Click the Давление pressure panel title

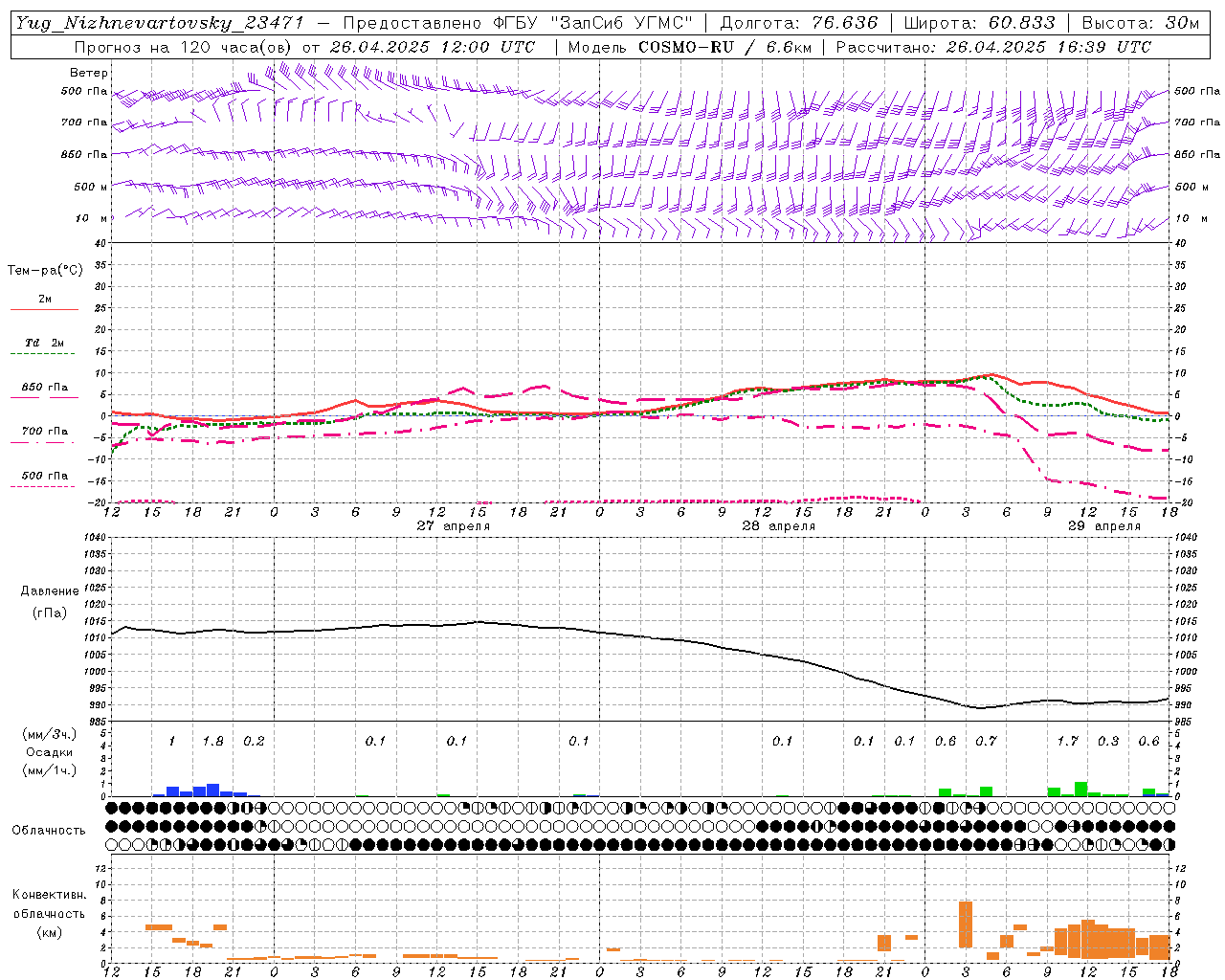click(50, 591)
